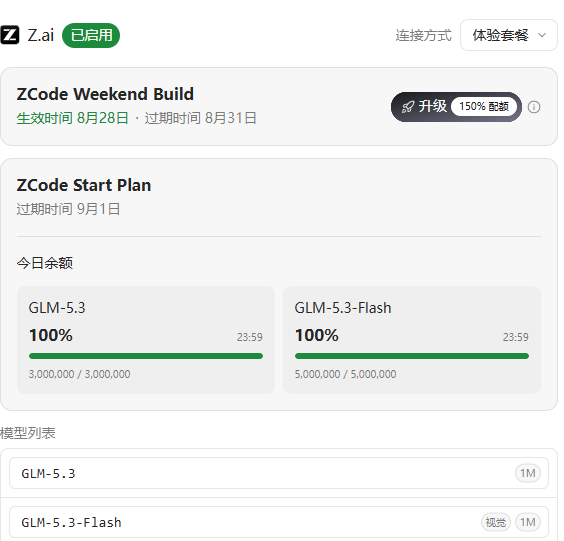
Task: Click the 已启用 enabled status badge
Action: point(91,35)
